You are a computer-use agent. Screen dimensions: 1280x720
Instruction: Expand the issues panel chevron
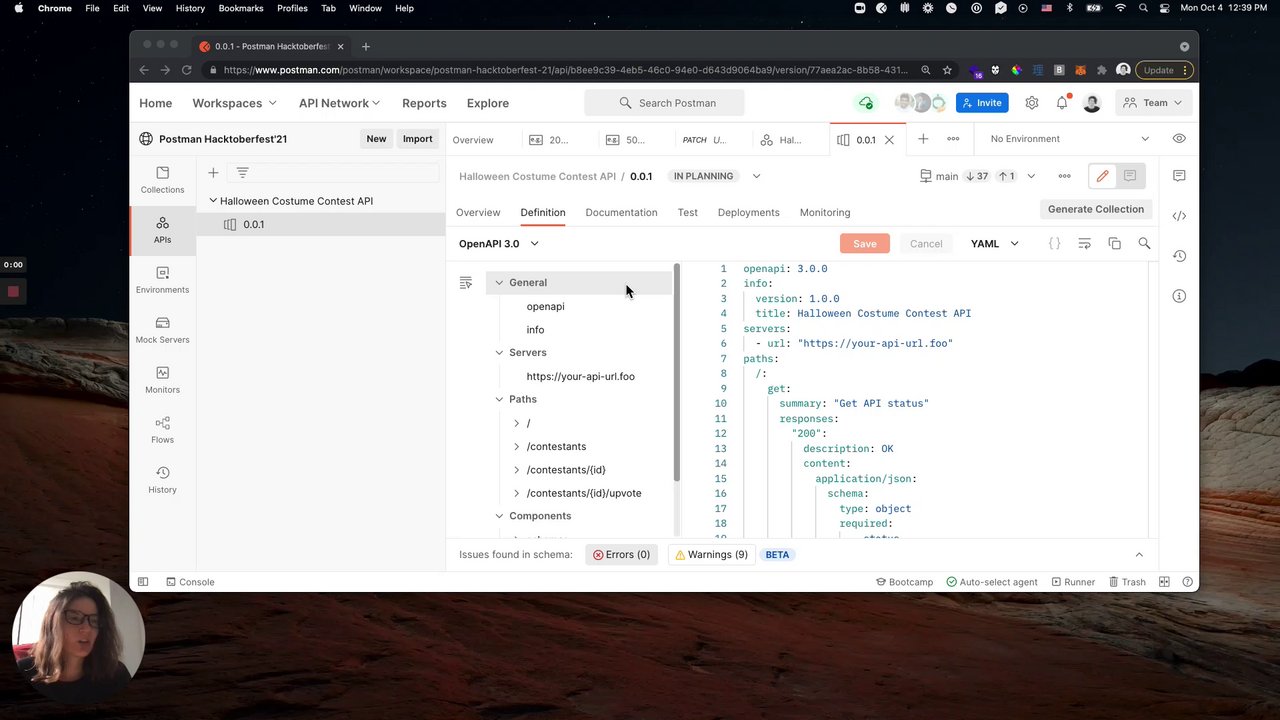(x=1138, y=555)
